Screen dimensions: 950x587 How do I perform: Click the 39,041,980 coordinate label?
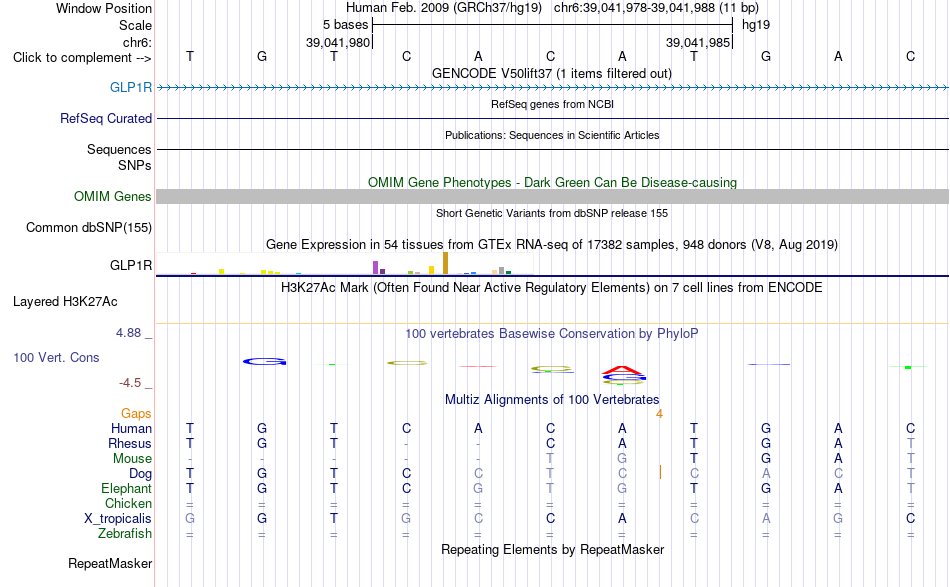(337, 42)
